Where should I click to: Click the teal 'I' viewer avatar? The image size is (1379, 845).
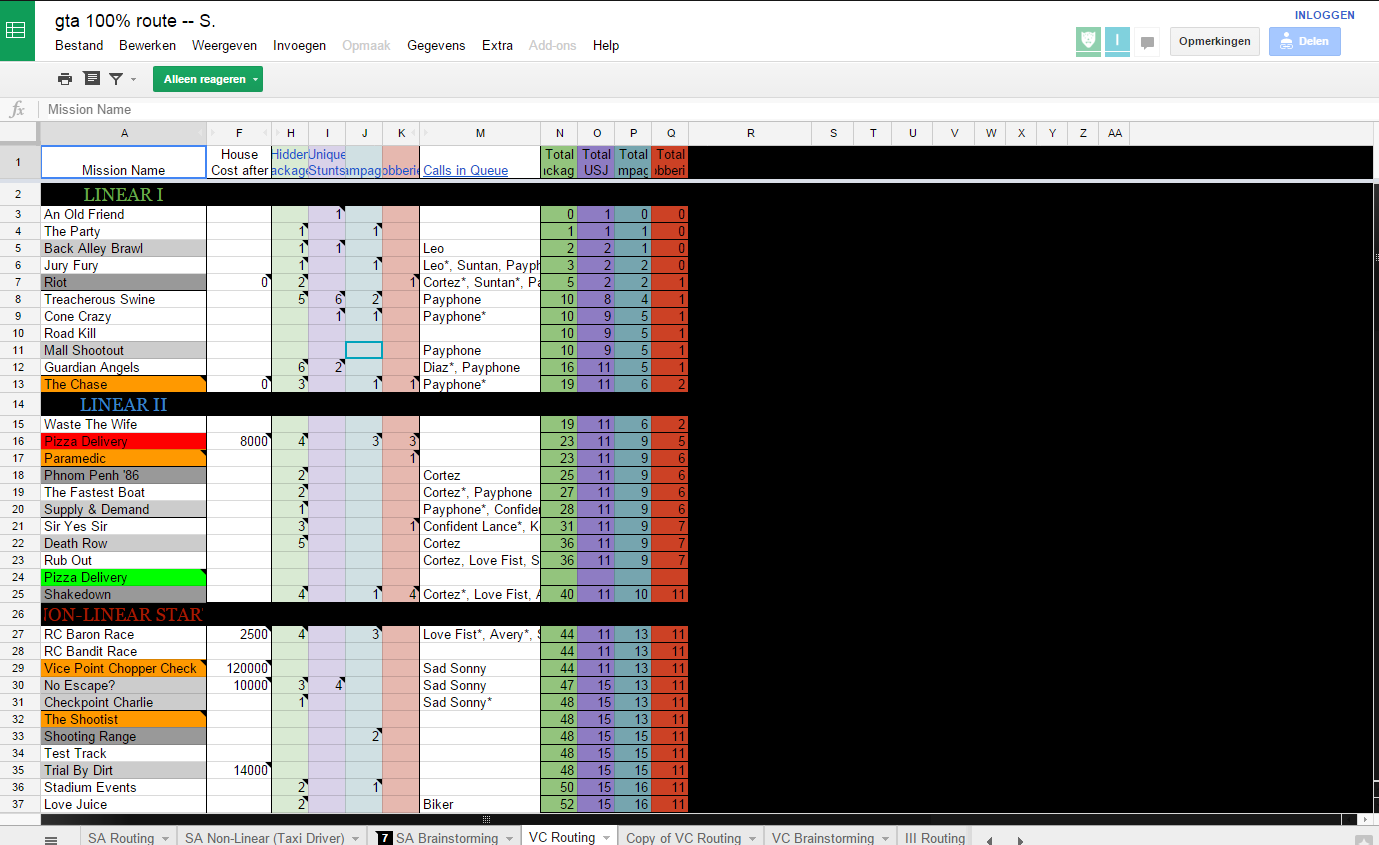(x=1117, y=41)
